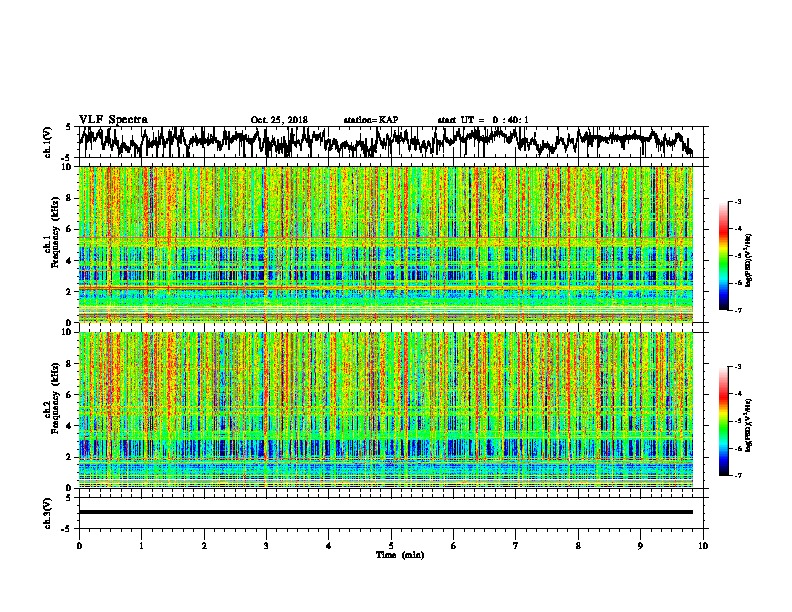792x612 pixels.
Task: Click the ch.3(V) flat black trace
Action: (386, 512)
